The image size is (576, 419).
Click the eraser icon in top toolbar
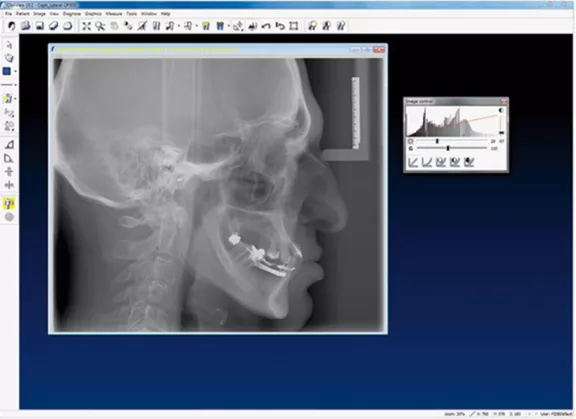click(54, 26)
